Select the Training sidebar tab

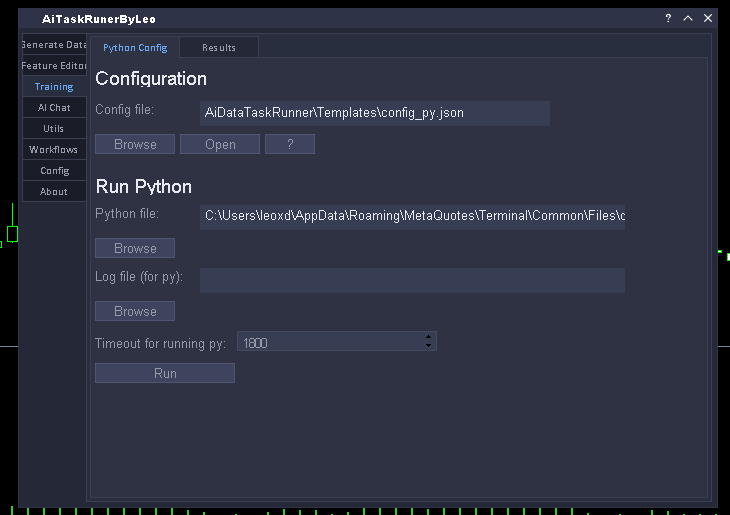coord(54,87)
